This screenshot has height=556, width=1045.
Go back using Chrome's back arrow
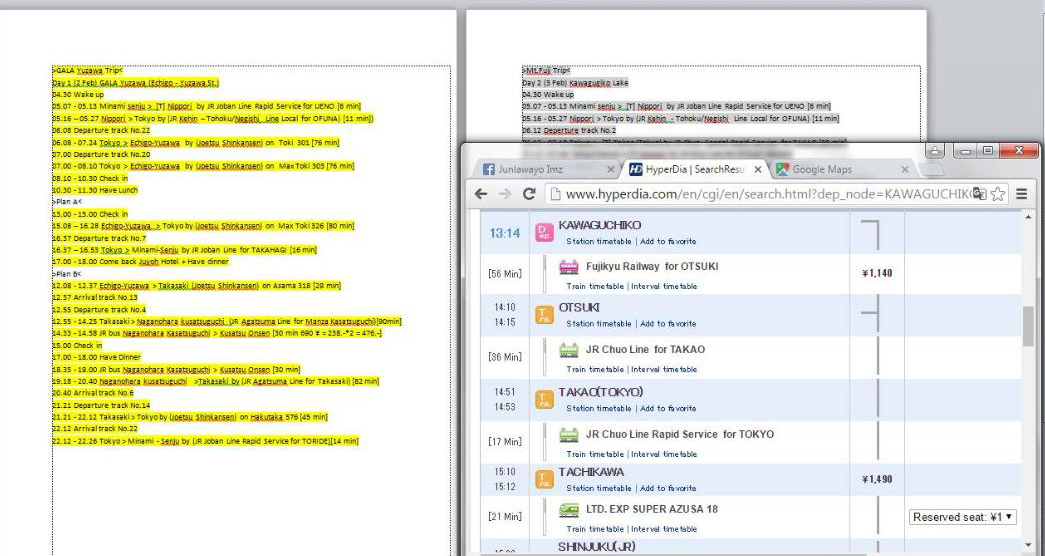481,193
